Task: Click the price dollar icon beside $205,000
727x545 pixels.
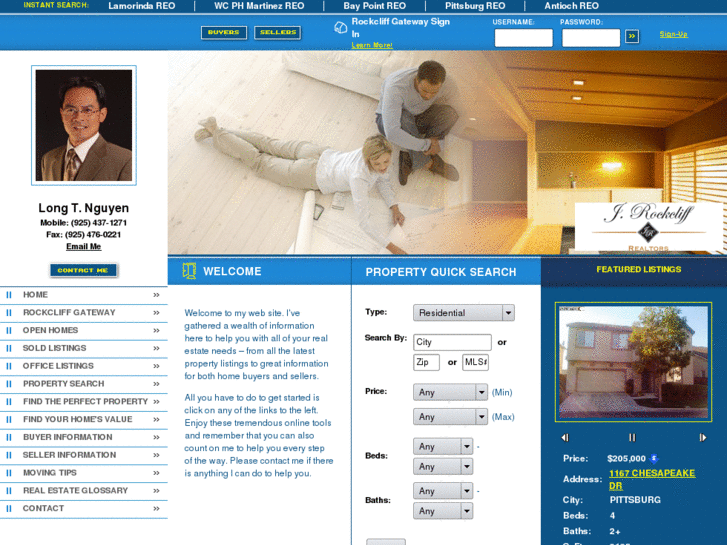Action: click(x=654, y=459)
